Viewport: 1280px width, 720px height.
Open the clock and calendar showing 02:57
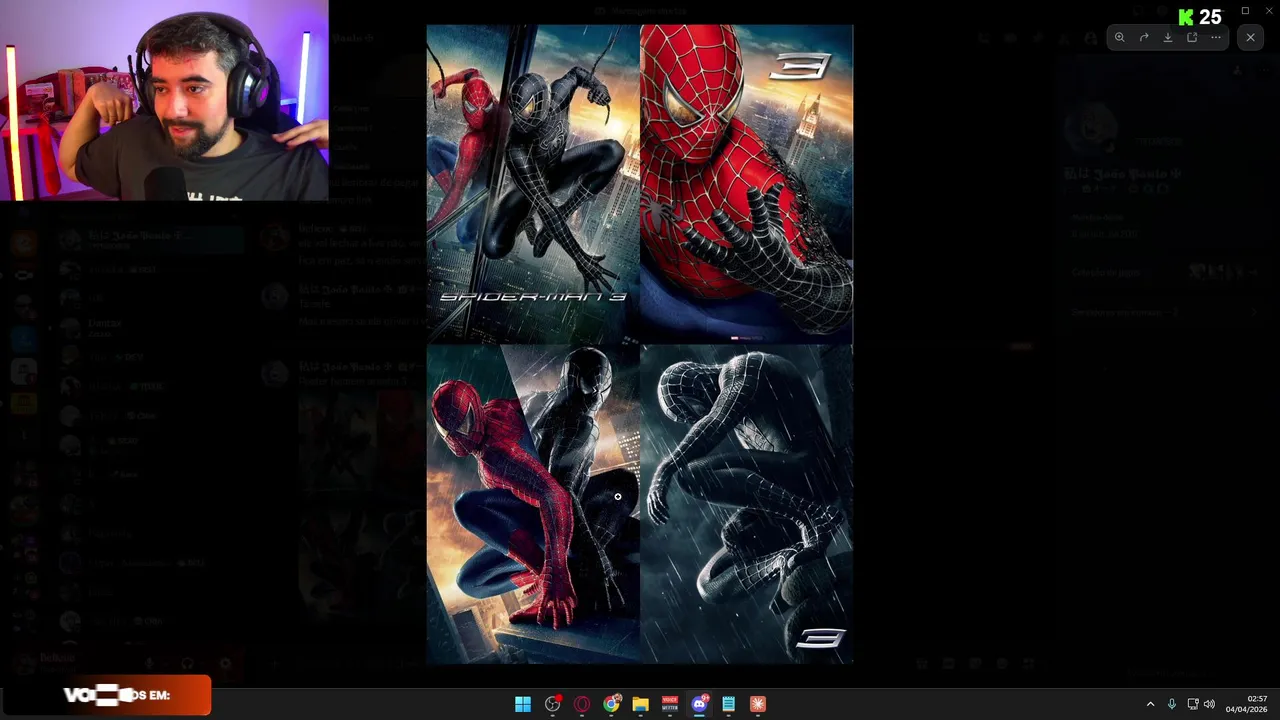(x=1247, y=704)
